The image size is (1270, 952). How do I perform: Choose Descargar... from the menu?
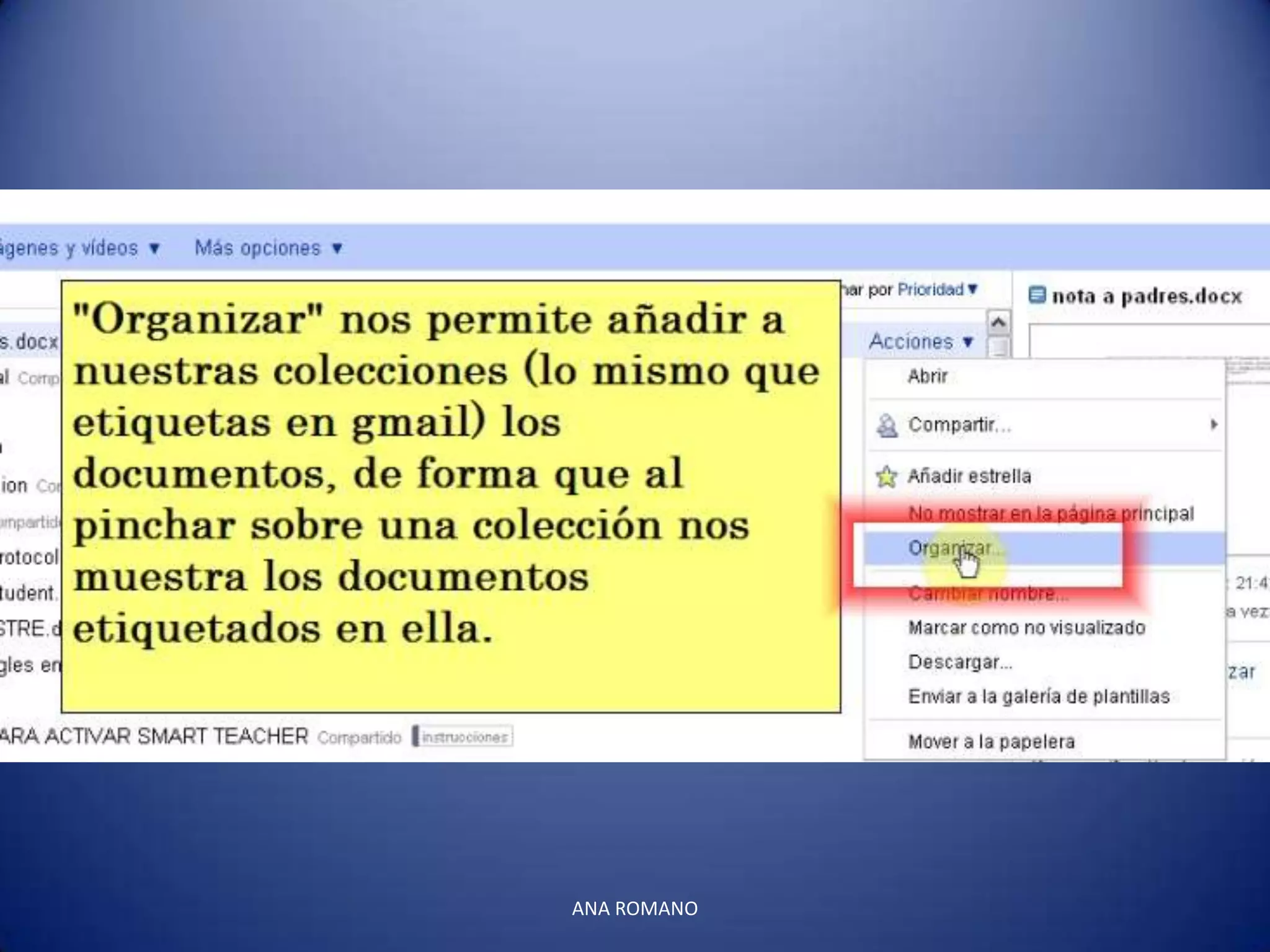point(959,663)
